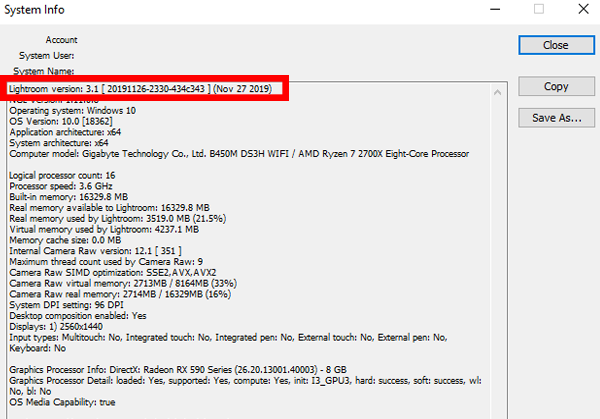Click 'Real memory used by Lightroom' line
This screenshot has width=600, height=419.
click(x=118, y=218)
